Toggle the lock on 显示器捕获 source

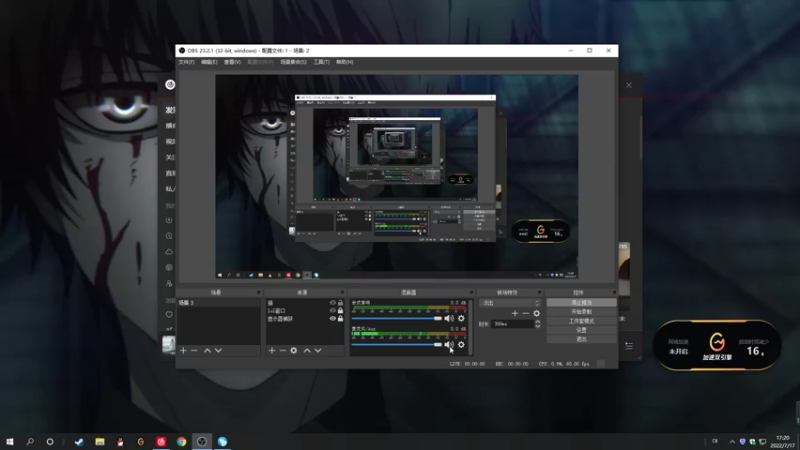tap(340, 319)
